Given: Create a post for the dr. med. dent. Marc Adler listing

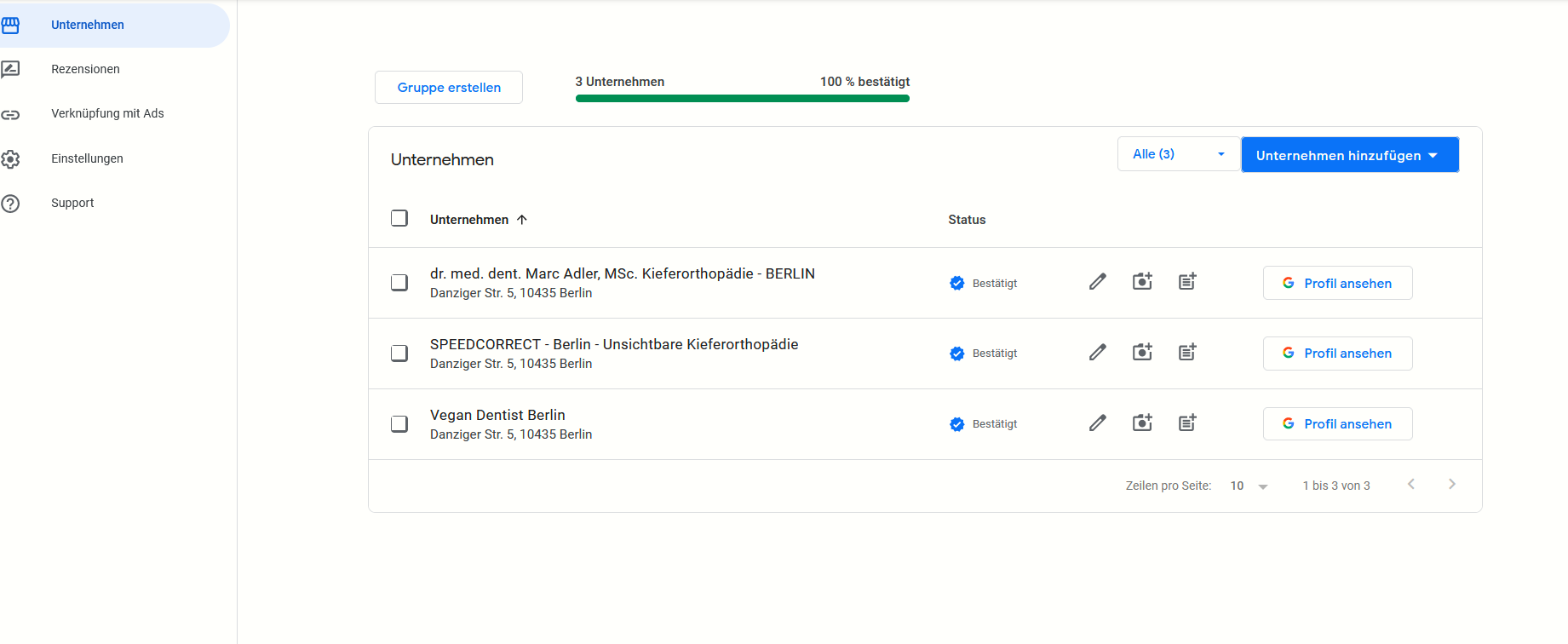Looking at the screenshot, I should coord(1187,281).
